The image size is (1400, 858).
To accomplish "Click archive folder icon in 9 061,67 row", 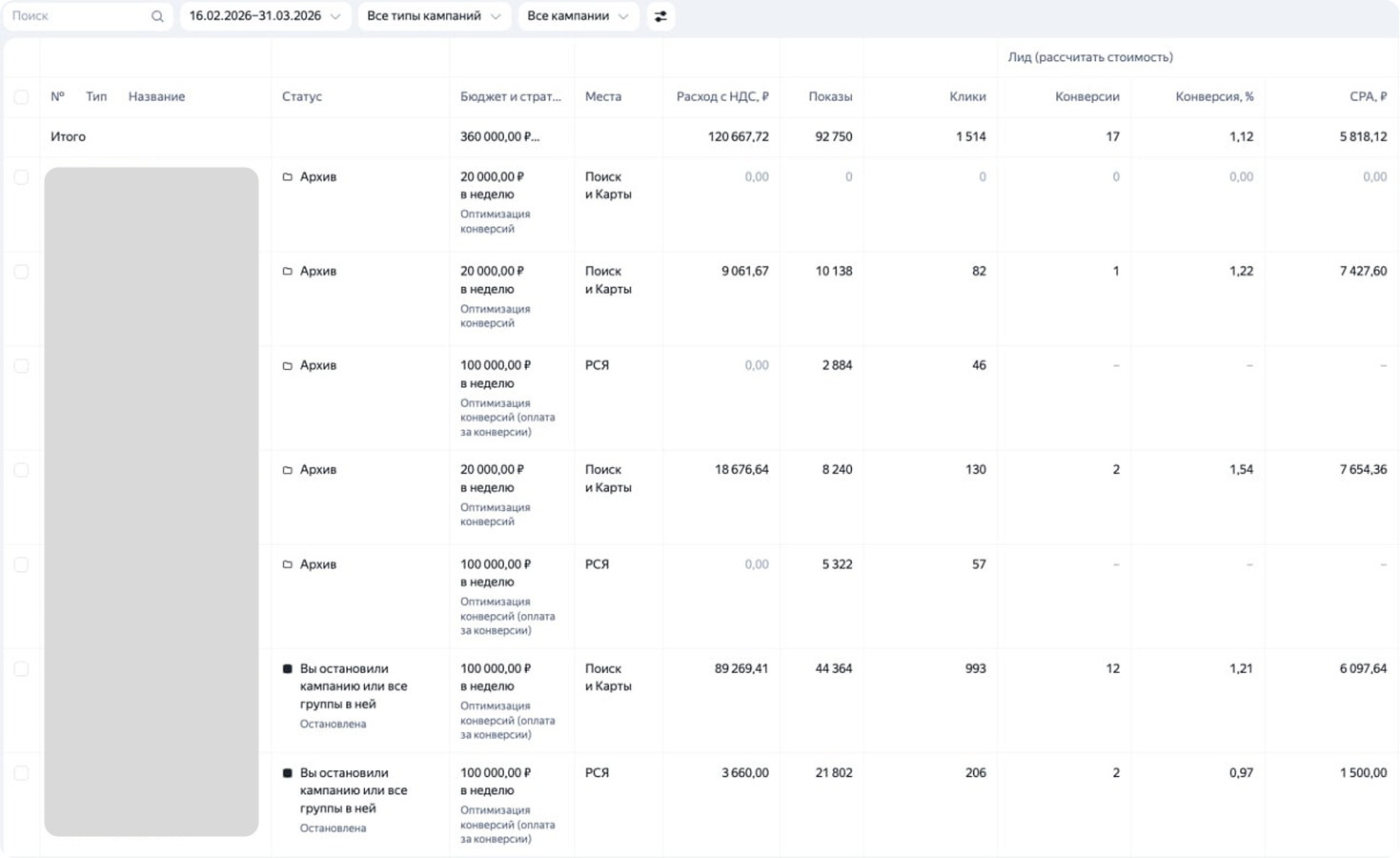I will coord(287,272).
